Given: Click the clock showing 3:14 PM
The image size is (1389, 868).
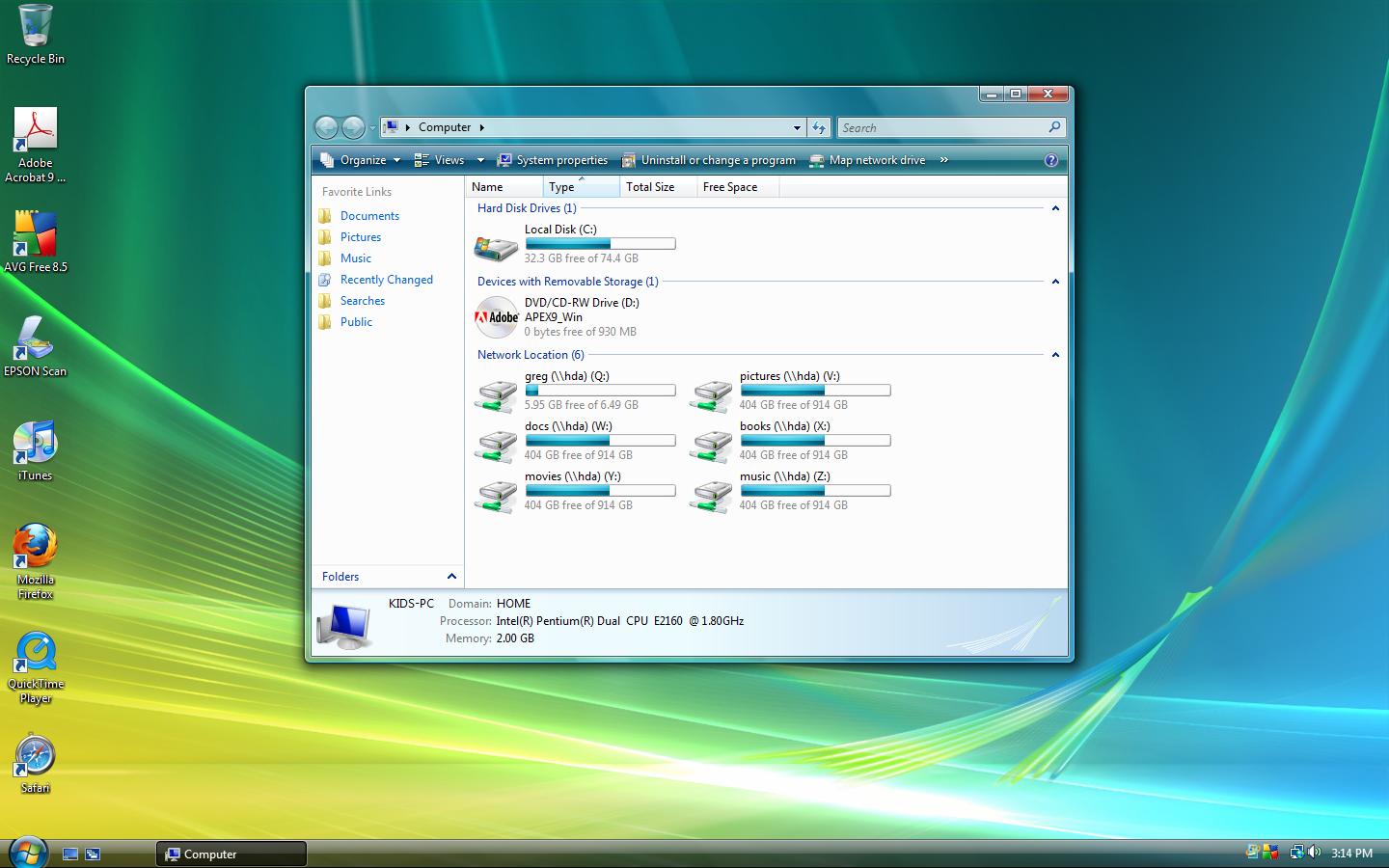Looking at the screenshot, I should coord(1351,853).
